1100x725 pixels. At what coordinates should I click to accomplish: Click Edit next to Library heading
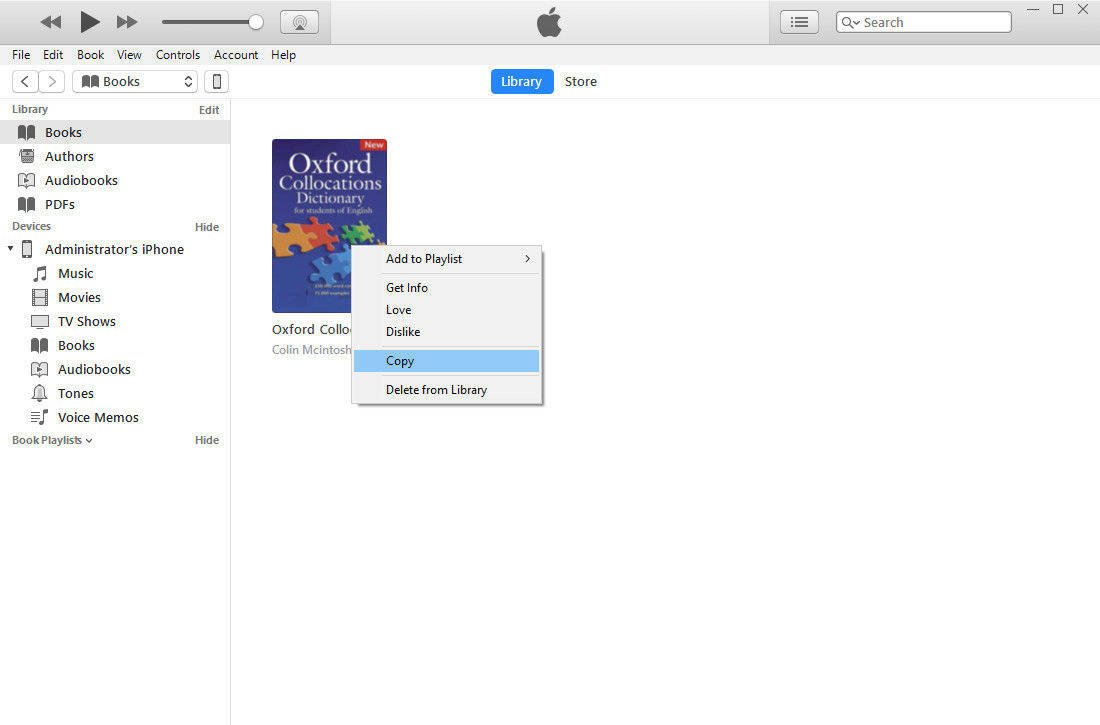(209, 110)
